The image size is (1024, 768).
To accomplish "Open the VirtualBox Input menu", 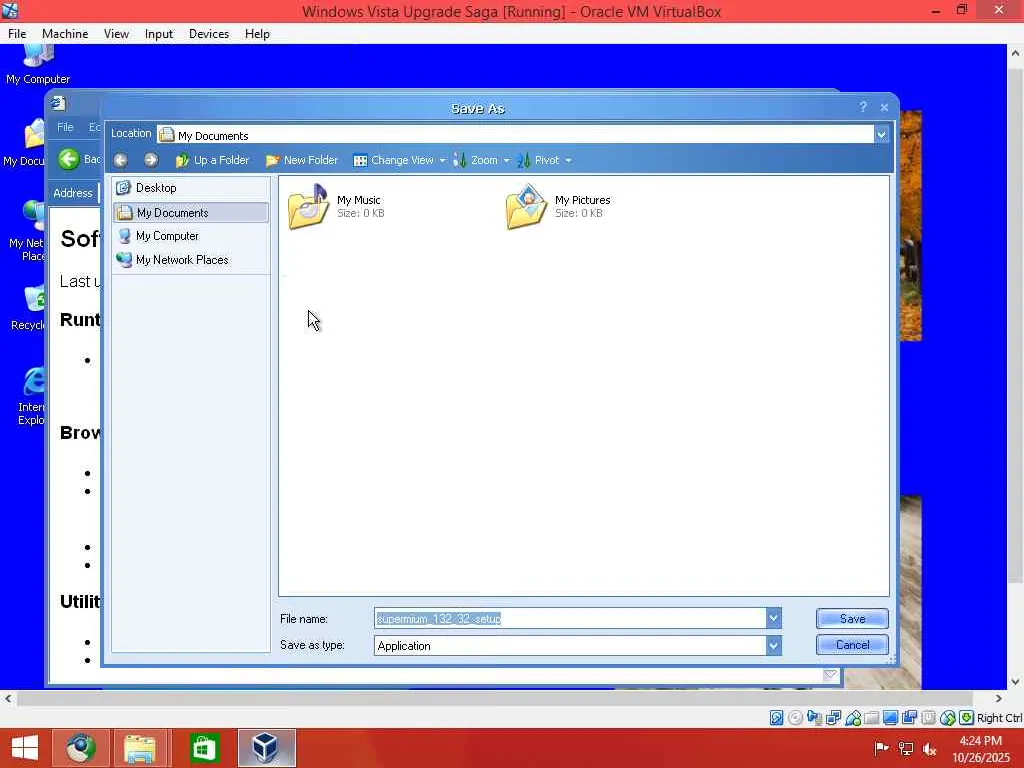I will tap(159, 34).
